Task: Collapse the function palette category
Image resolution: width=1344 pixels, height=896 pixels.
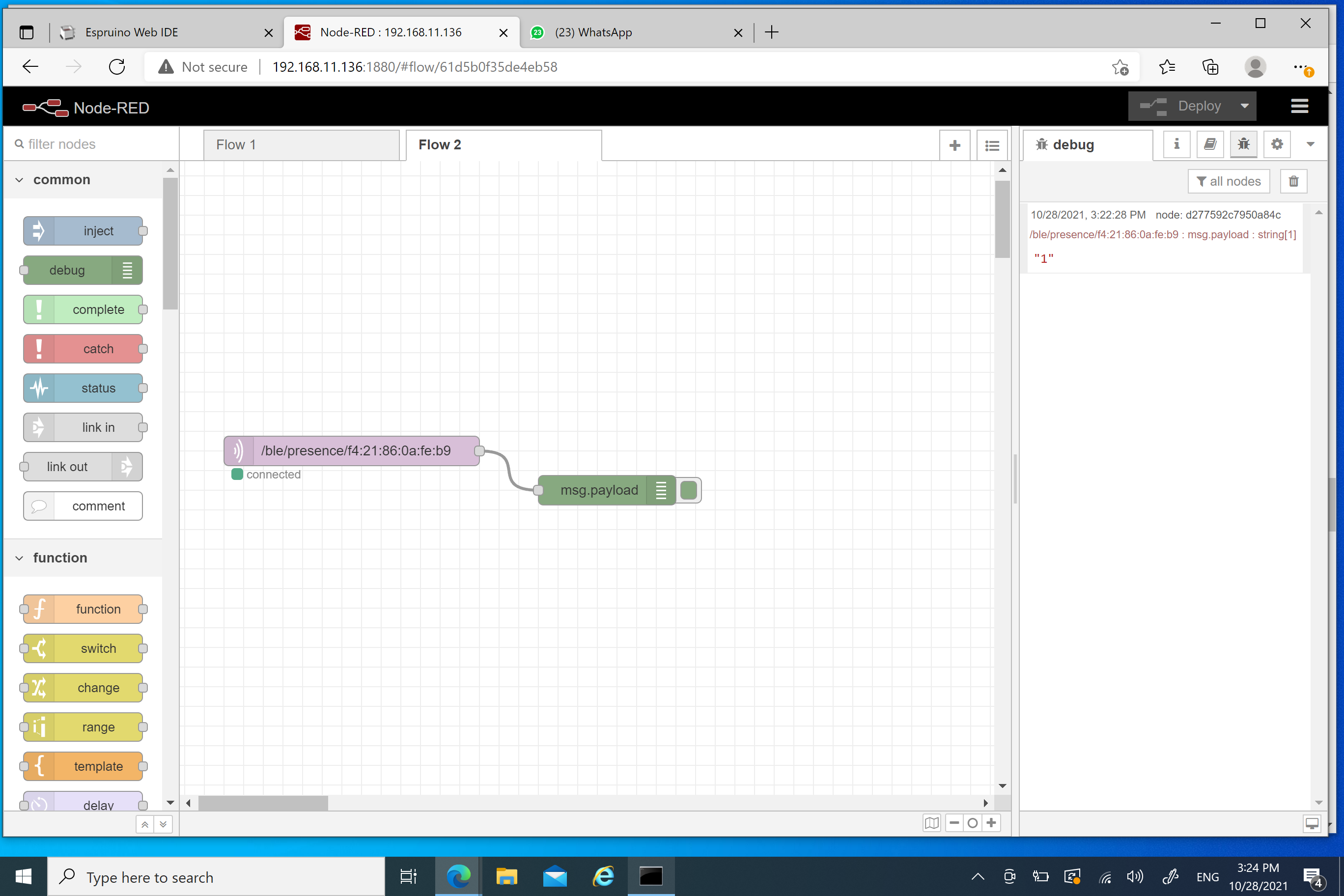Action: [x=84, y=558]
